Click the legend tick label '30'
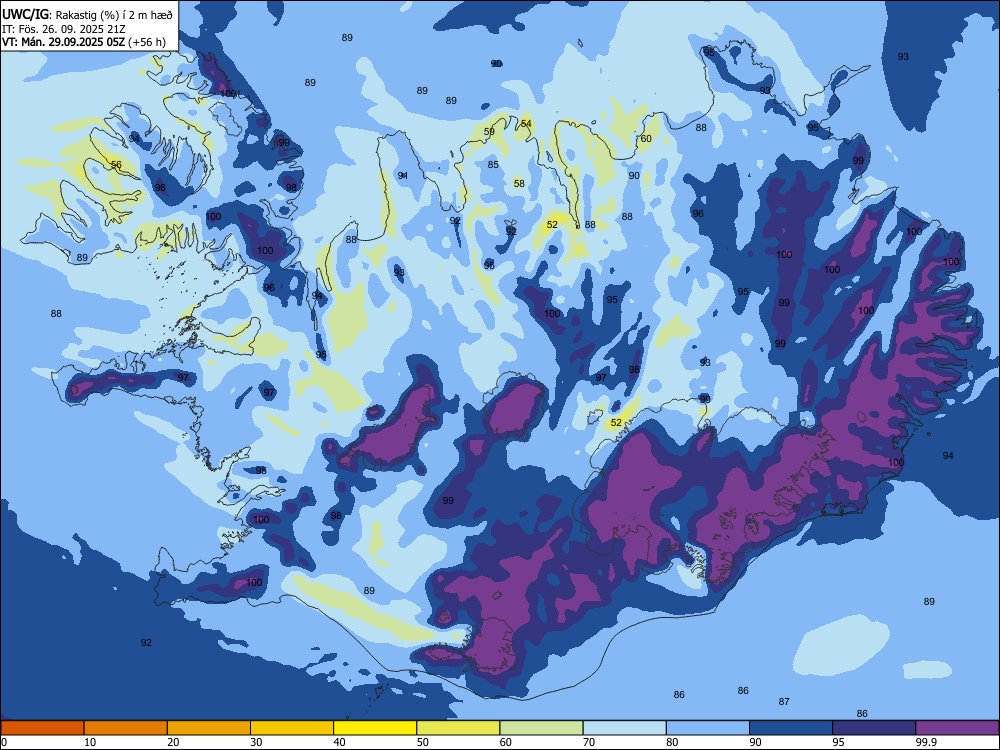Screen dimensions: 1000x750 (256, 742)
